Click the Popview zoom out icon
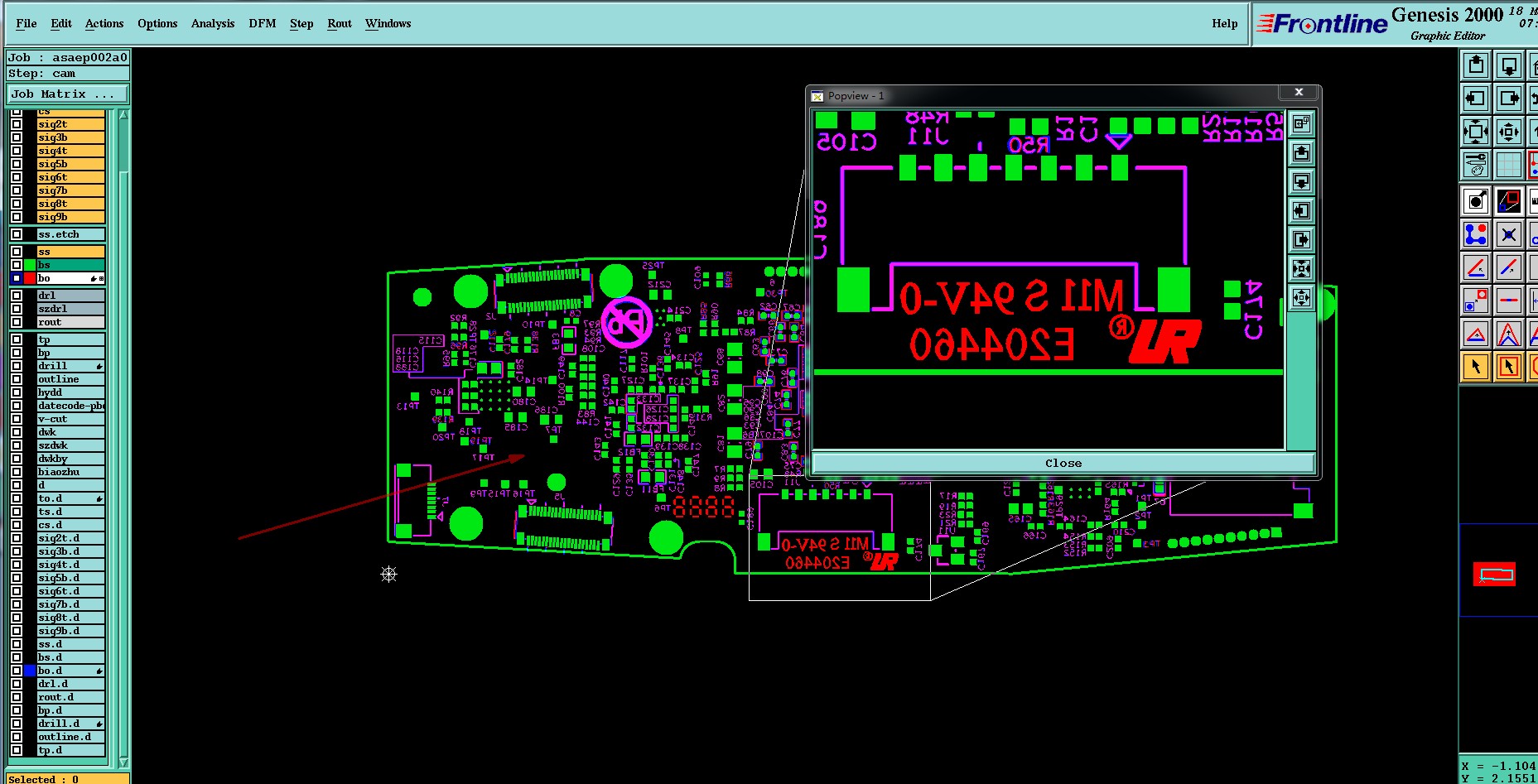This screenshot has width=1538, height=784. (1301, 298)
